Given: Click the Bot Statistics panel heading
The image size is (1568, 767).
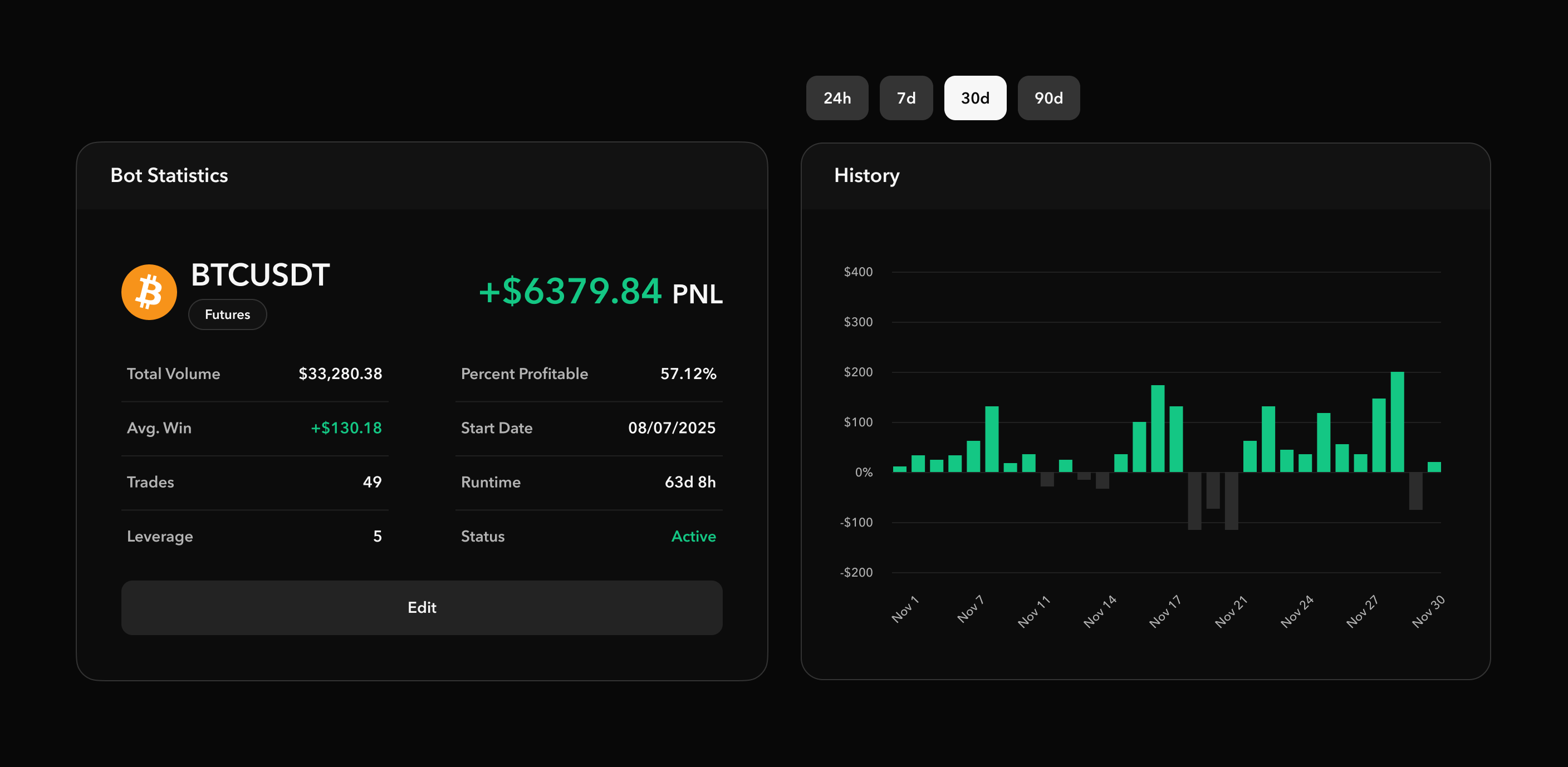Looking at the screenshot, I should point(169,175).
